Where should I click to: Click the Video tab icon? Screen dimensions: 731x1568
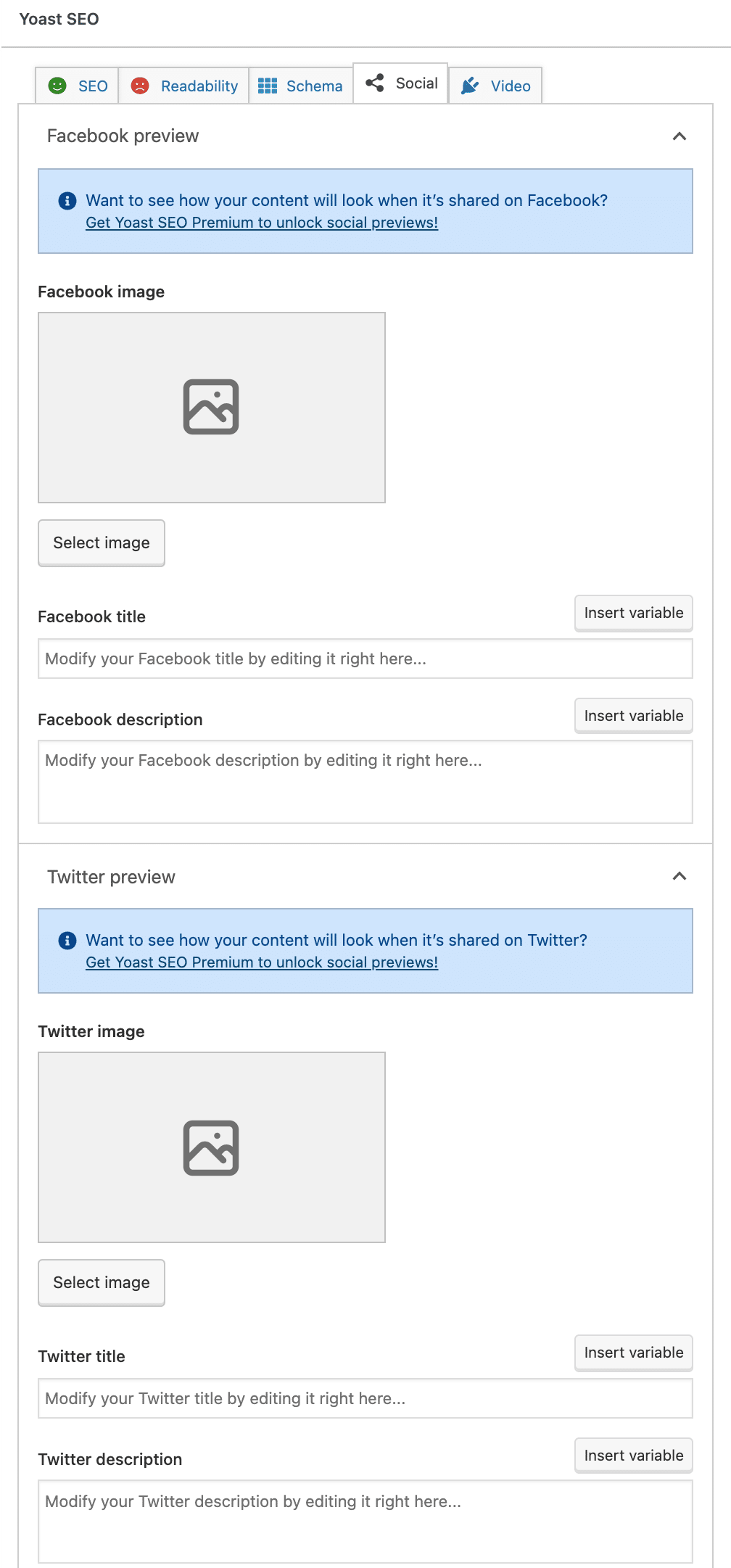471,86
